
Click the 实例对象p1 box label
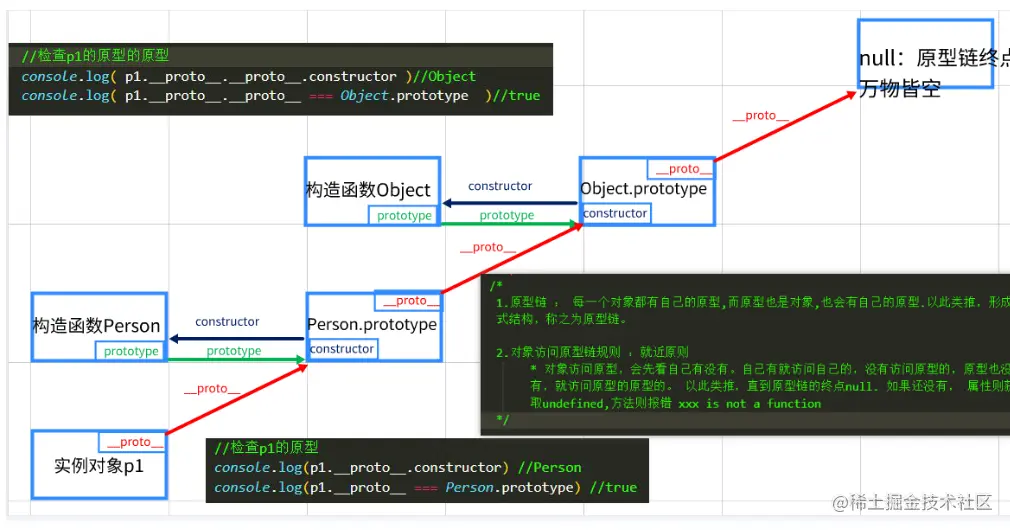(99, 466)
